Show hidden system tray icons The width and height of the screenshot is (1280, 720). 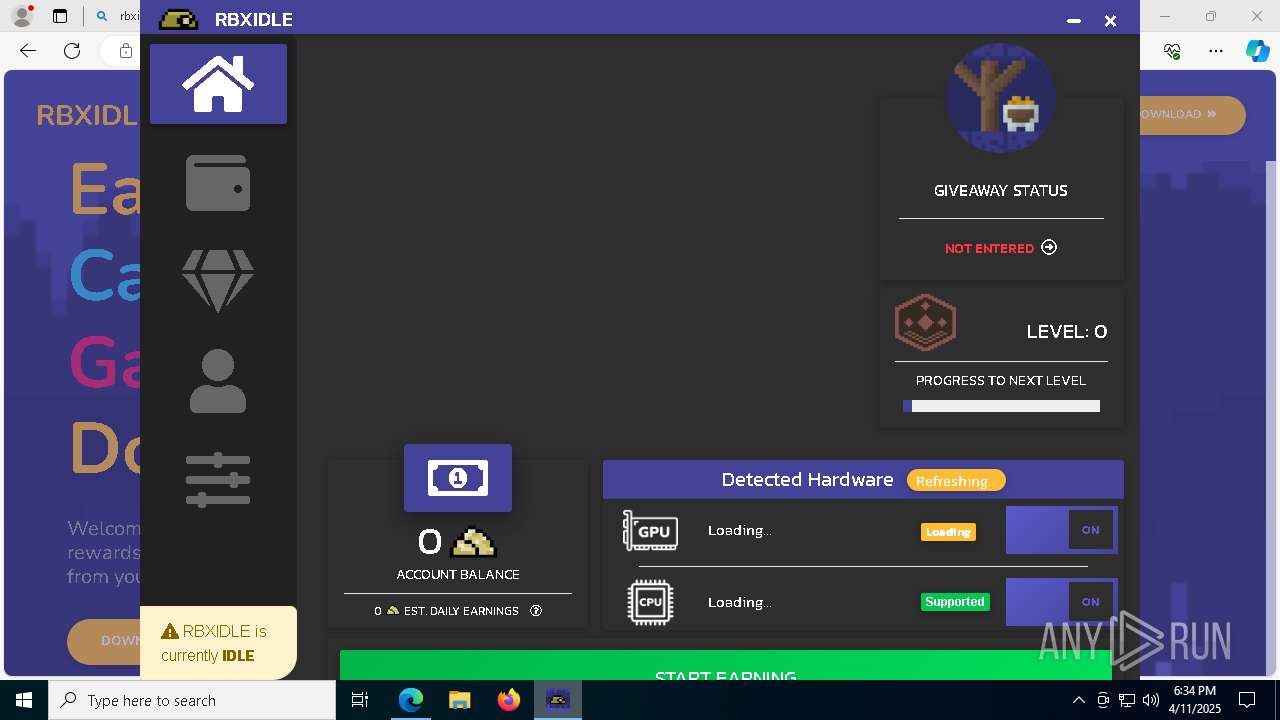coord(1078,700)
